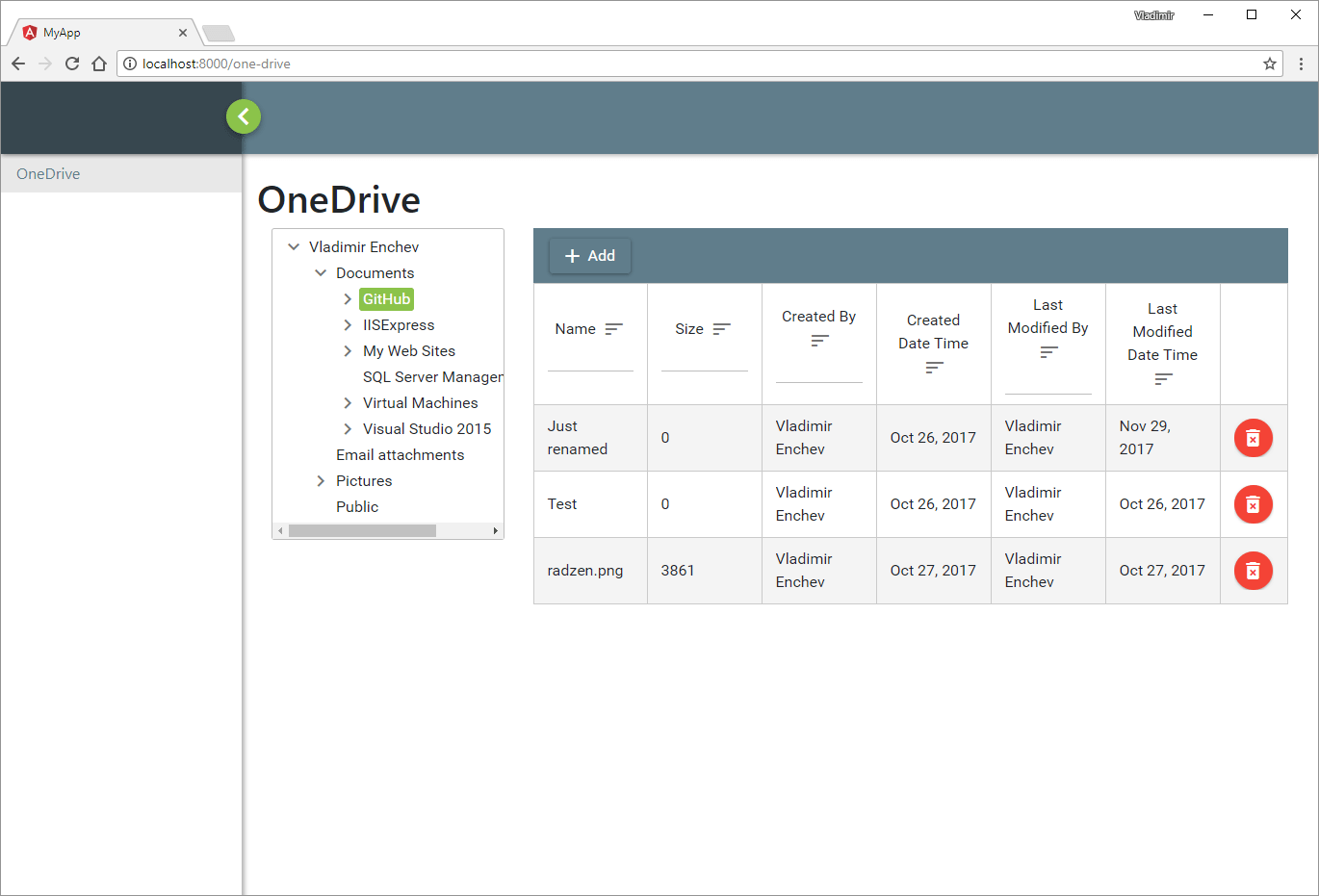Close the MyApp browser tab
This screenshot has height=896, width=1319.
pyautogui.click(x=183, y=33)
